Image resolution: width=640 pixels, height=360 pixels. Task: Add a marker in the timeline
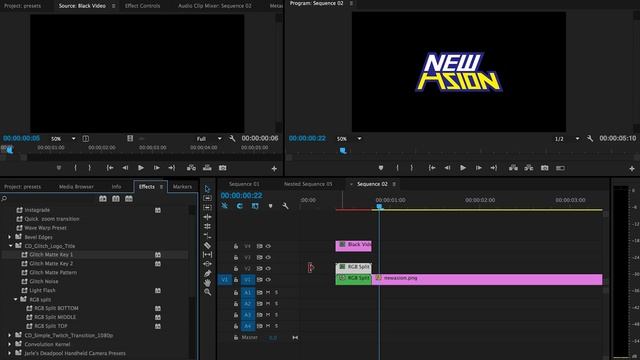(270, 206)
